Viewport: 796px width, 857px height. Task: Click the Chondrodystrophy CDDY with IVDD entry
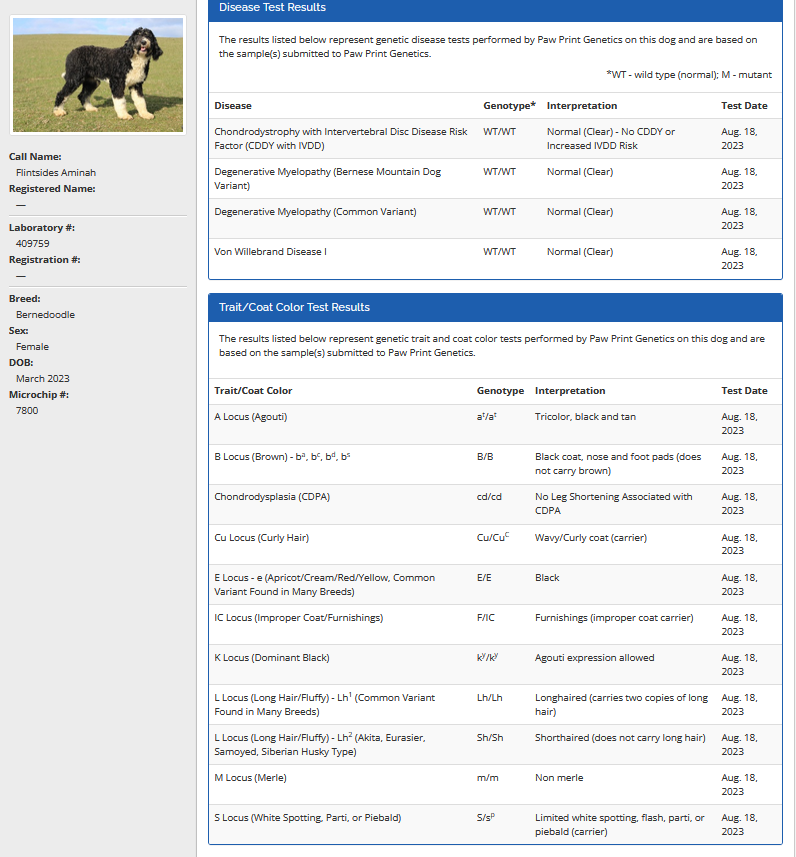tap(340, 138)
